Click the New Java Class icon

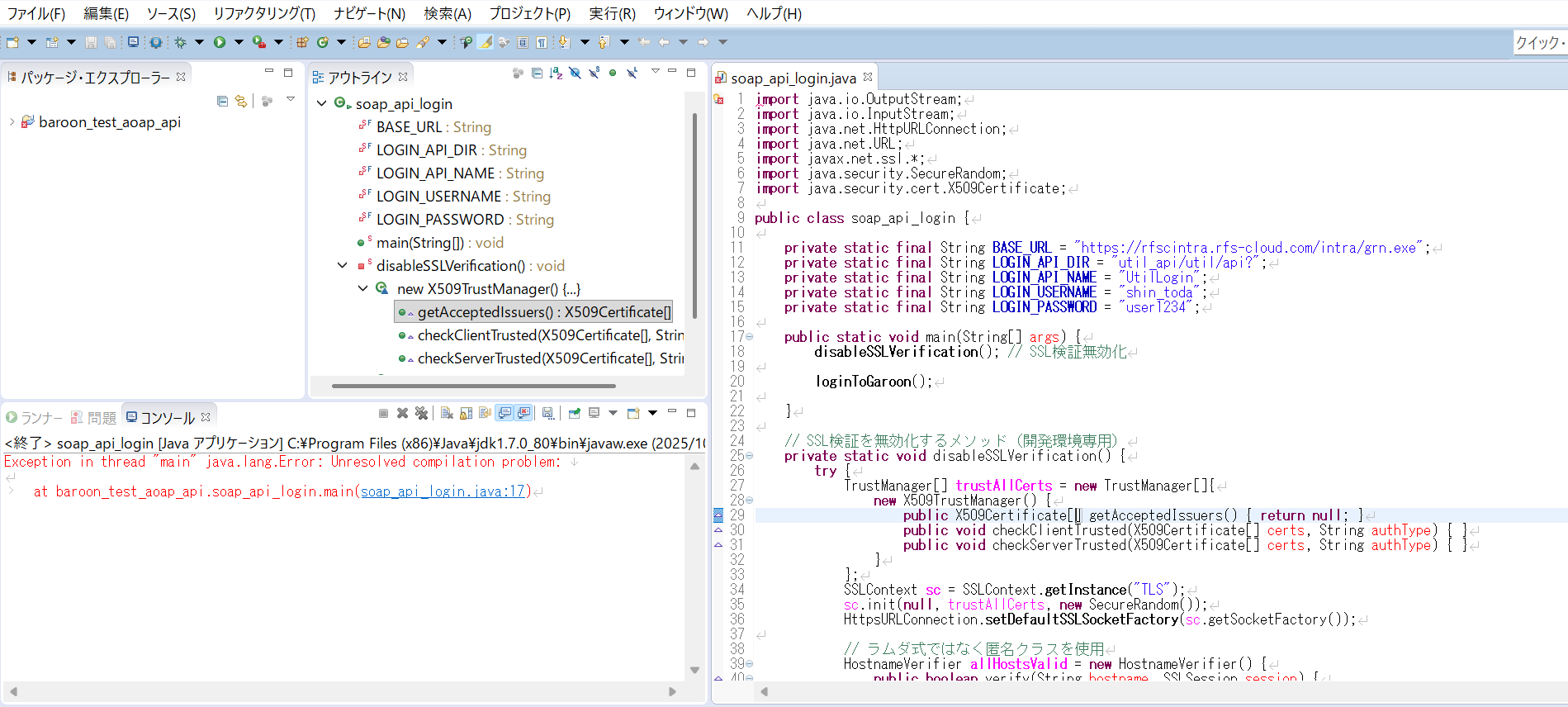pos(323,42)
